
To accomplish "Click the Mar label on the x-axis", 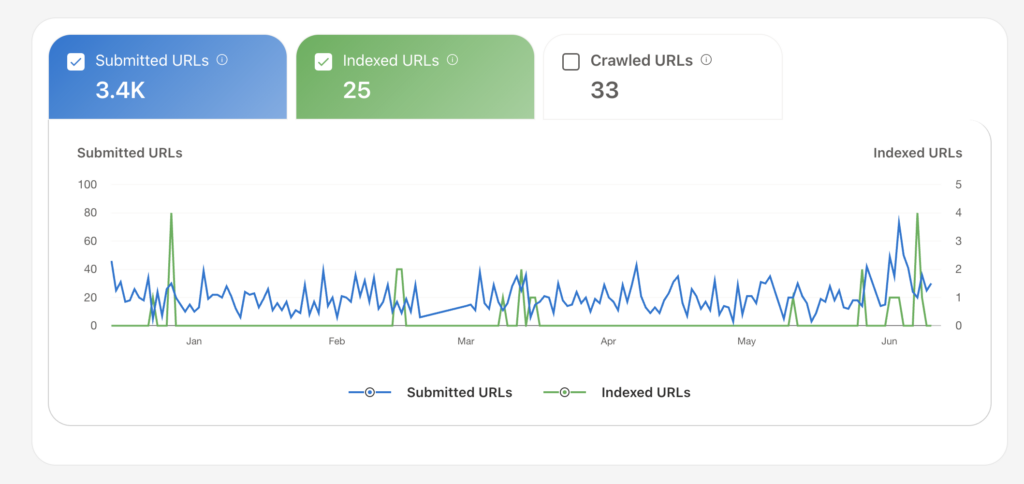I will pyautogui.click(x=466, y=342).
